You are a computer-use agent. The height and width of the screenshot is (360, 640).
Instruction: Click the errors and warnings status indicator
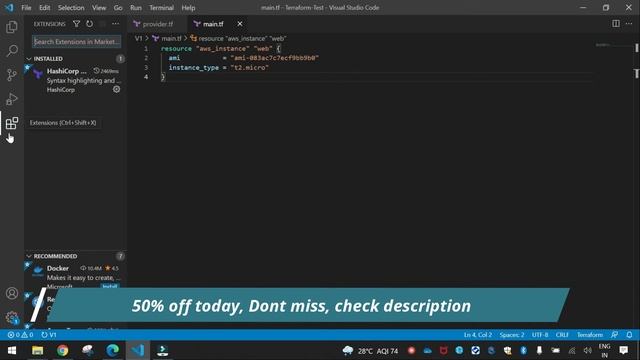[x=20, y=335]
